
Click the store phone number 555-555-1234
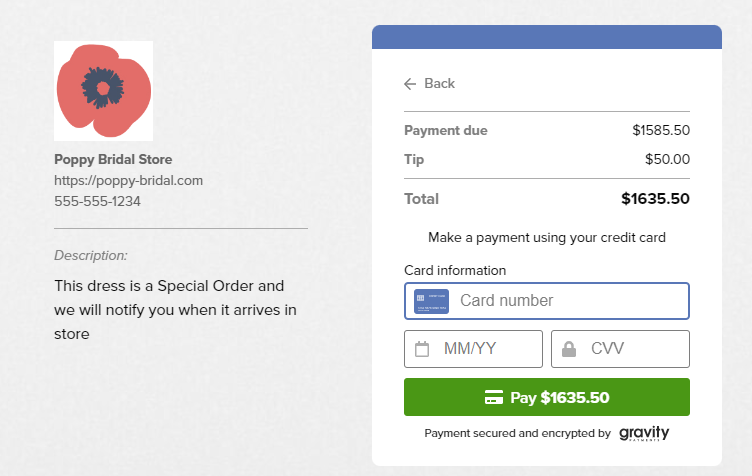point(97,201)
